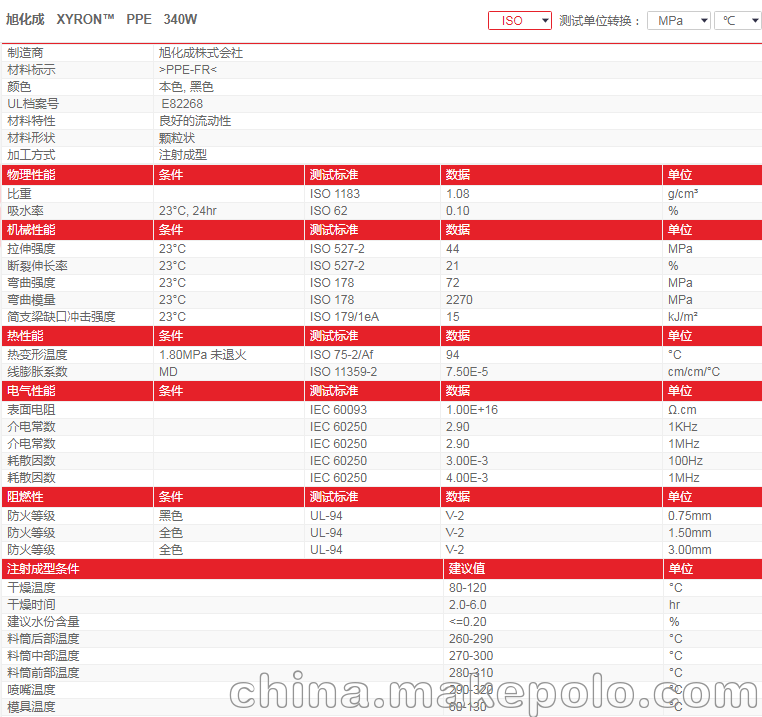Click the specific gravity value 1.08
The width and height of the screenshot is (762, 717).
coord(458,193)
